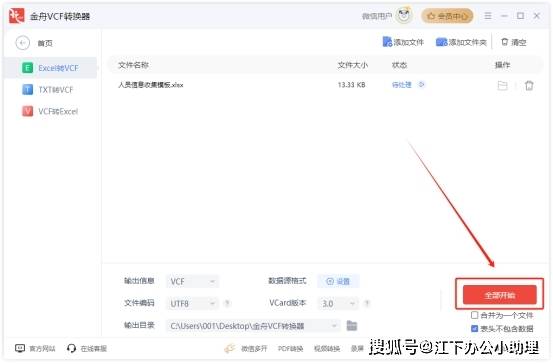Click the 待处理 status text
The image size is (553, 364).
(x=402, y=85)
